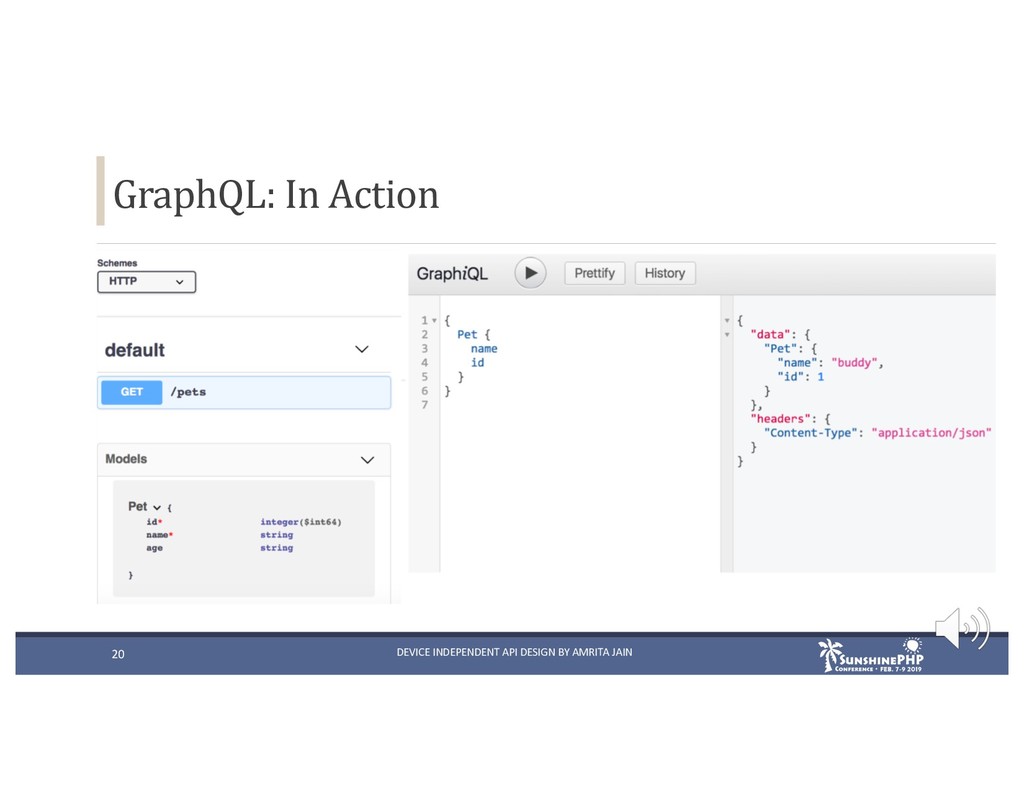Click the Pet field in query editor
This screenshot has width=1024, height=791.
[x=467, y=334]
